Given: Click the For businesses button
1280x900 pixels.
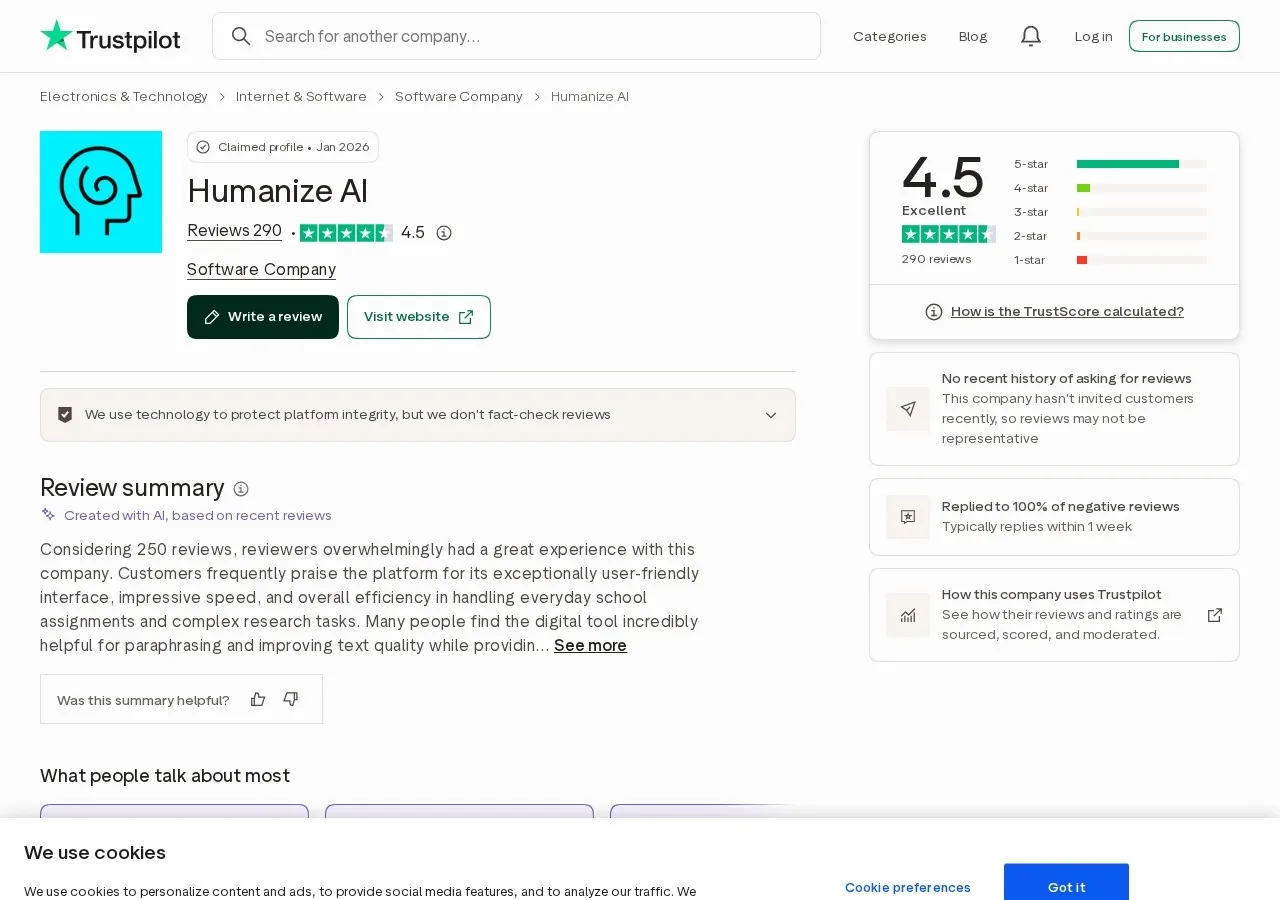Looking at the screenshot, I should 1184,36.
